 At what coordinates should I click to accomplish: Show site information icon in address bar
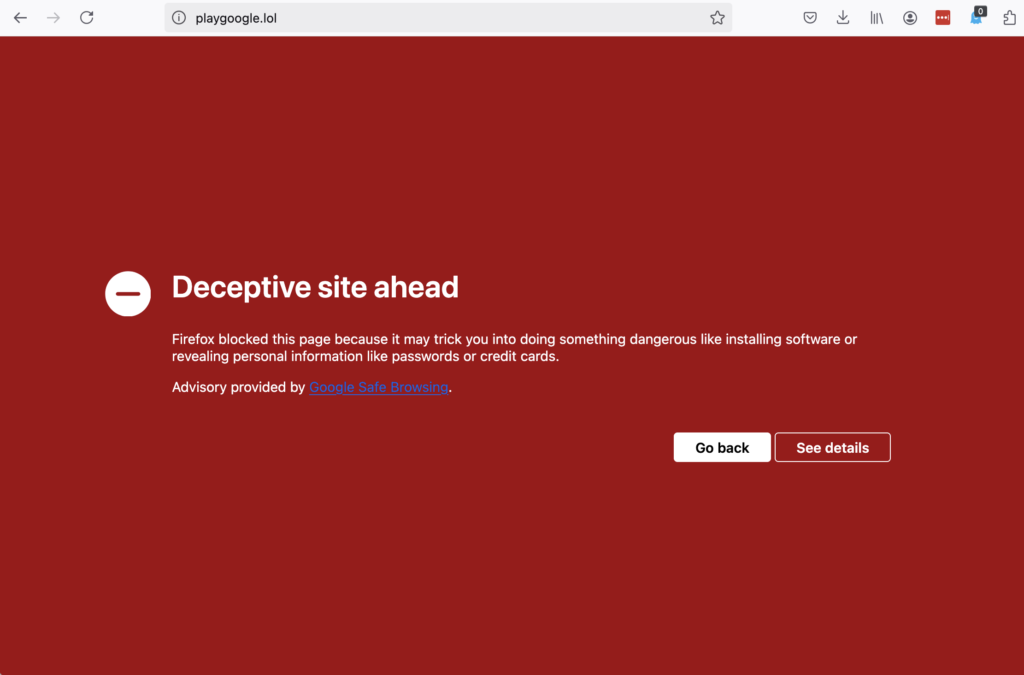pyautogui.click(x=179, y=18)
